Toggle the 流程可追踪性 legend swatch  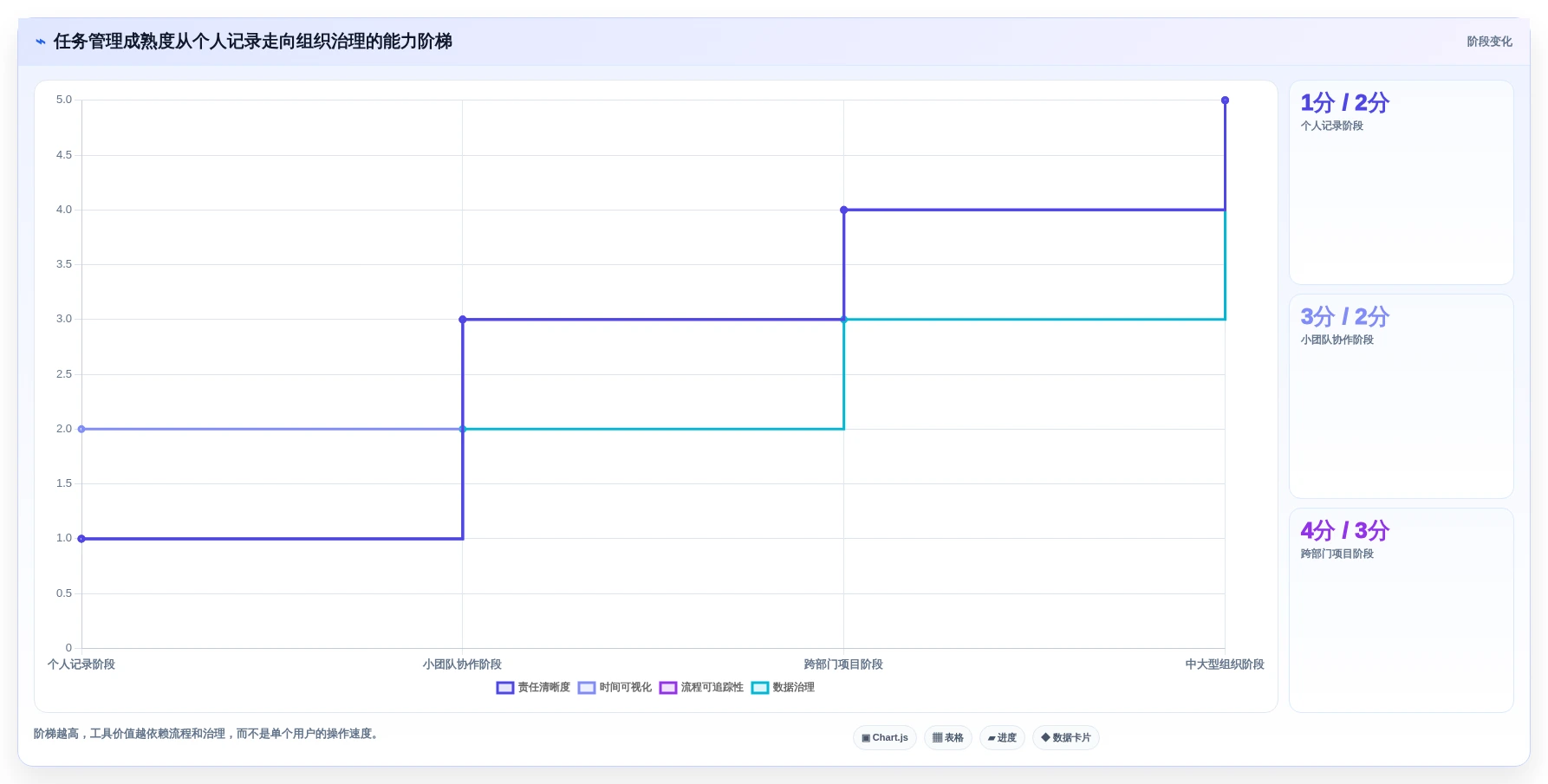pyautogui.click(x=668, y=688)
